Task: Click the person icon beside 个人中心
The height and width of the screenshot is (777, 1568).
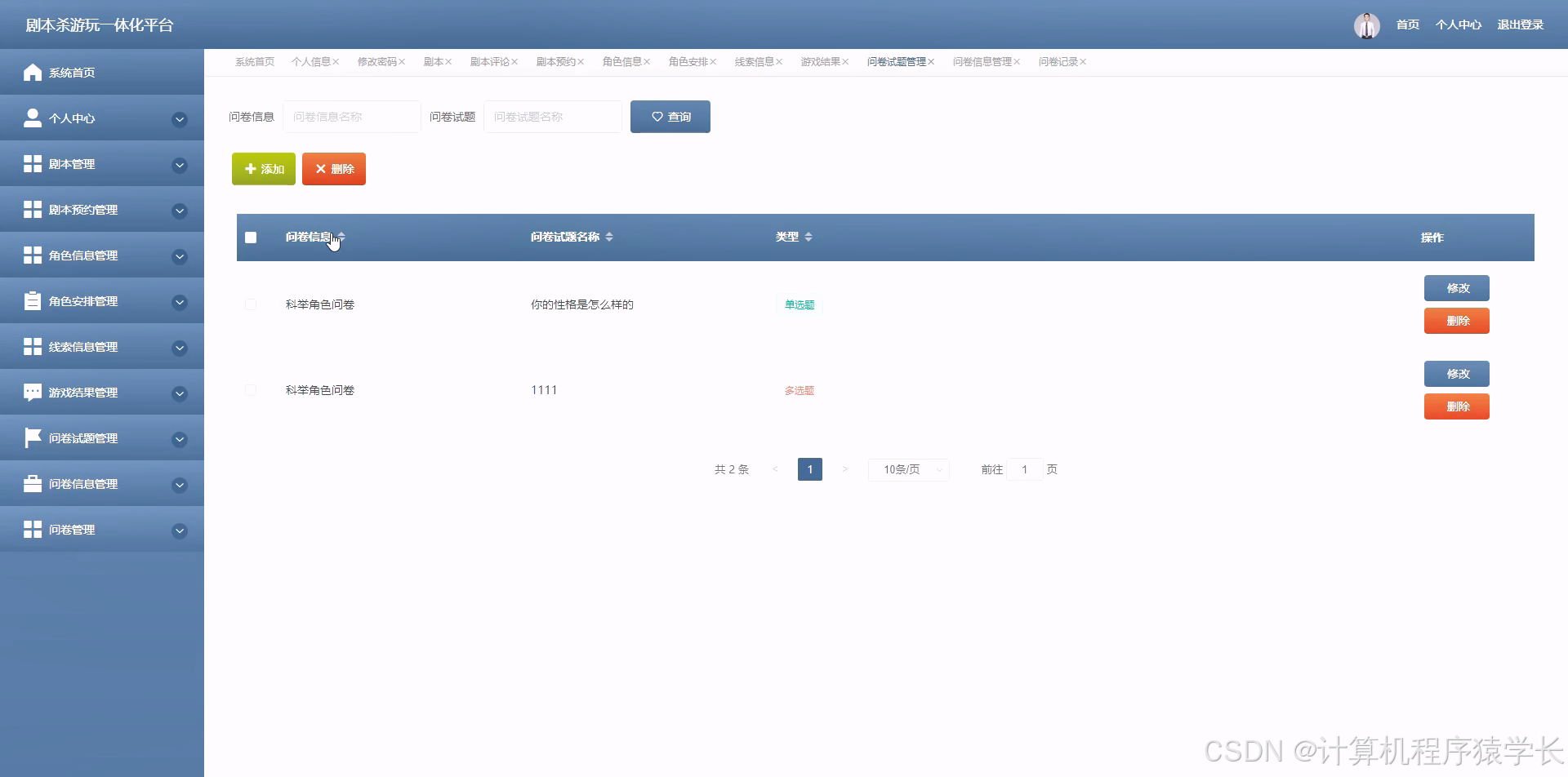Action: click(33, 118)
